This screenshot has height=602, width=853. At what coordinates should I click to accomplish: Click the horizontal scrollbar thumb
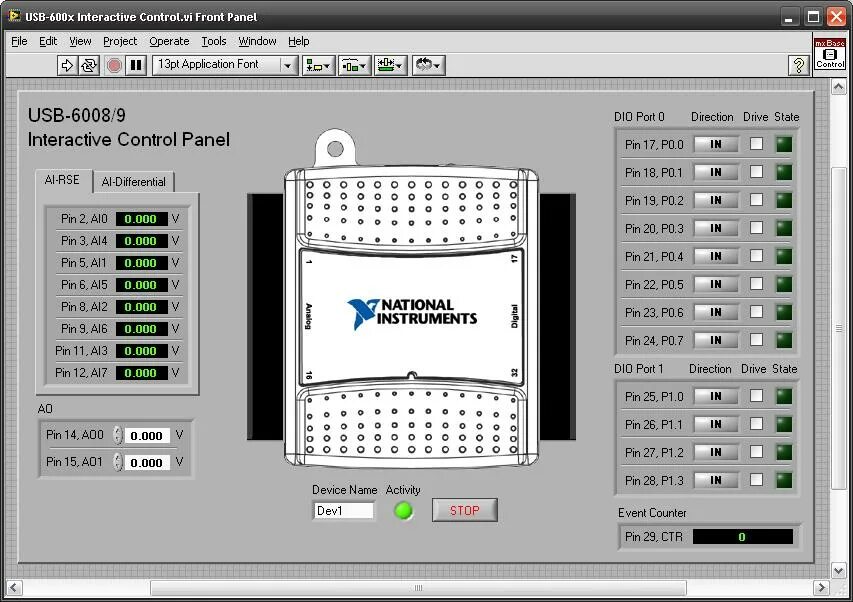[x=418, y=588]
